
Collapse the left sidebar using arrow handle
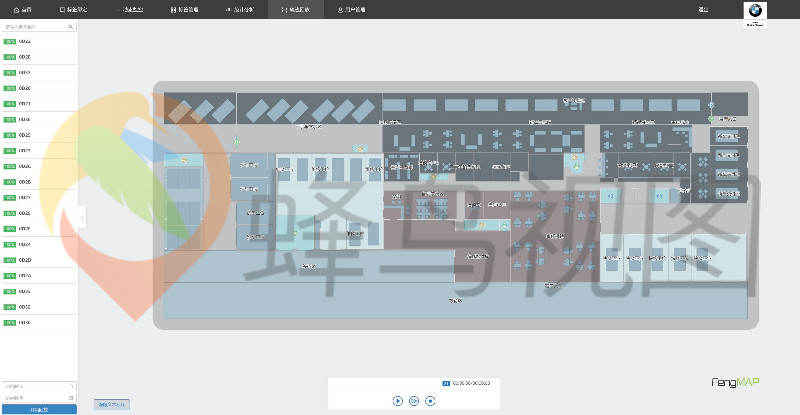(80, 216)
